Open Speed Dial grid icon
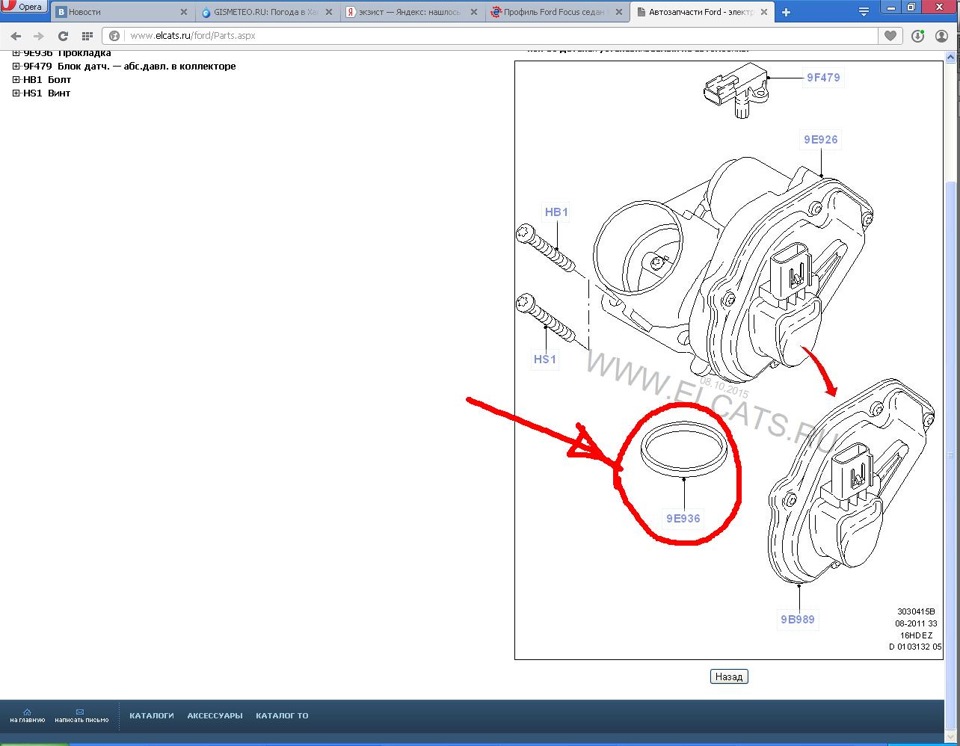Viewport: 960px width, 746px height. tap(87, 36)
